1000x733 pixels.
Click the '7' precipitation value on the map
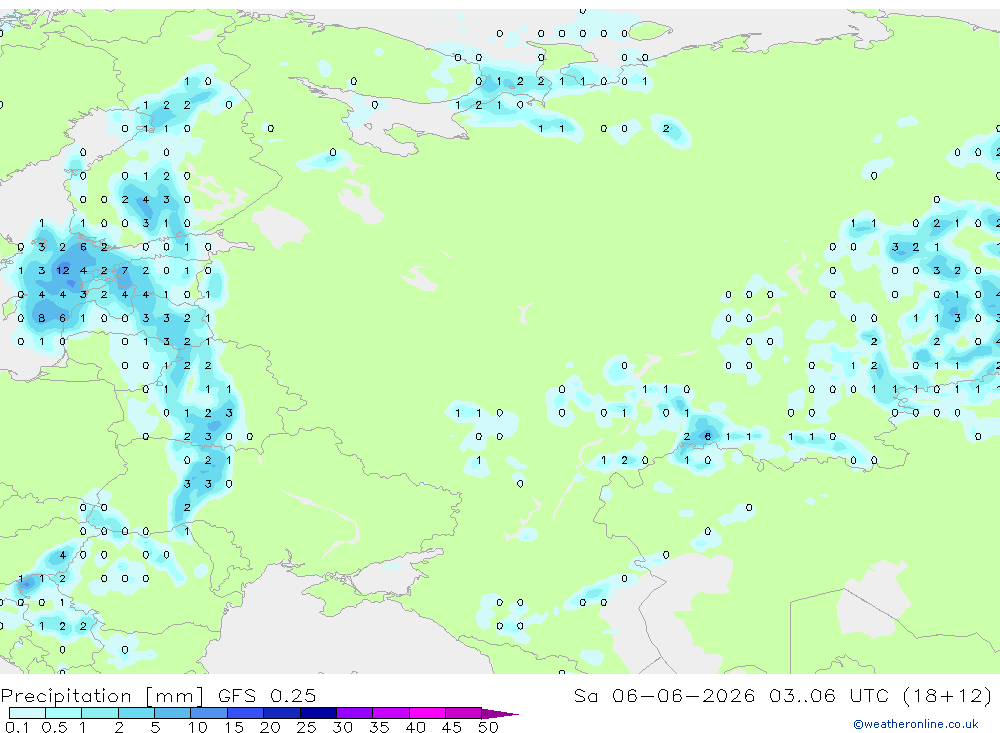(x=125, y=270)
